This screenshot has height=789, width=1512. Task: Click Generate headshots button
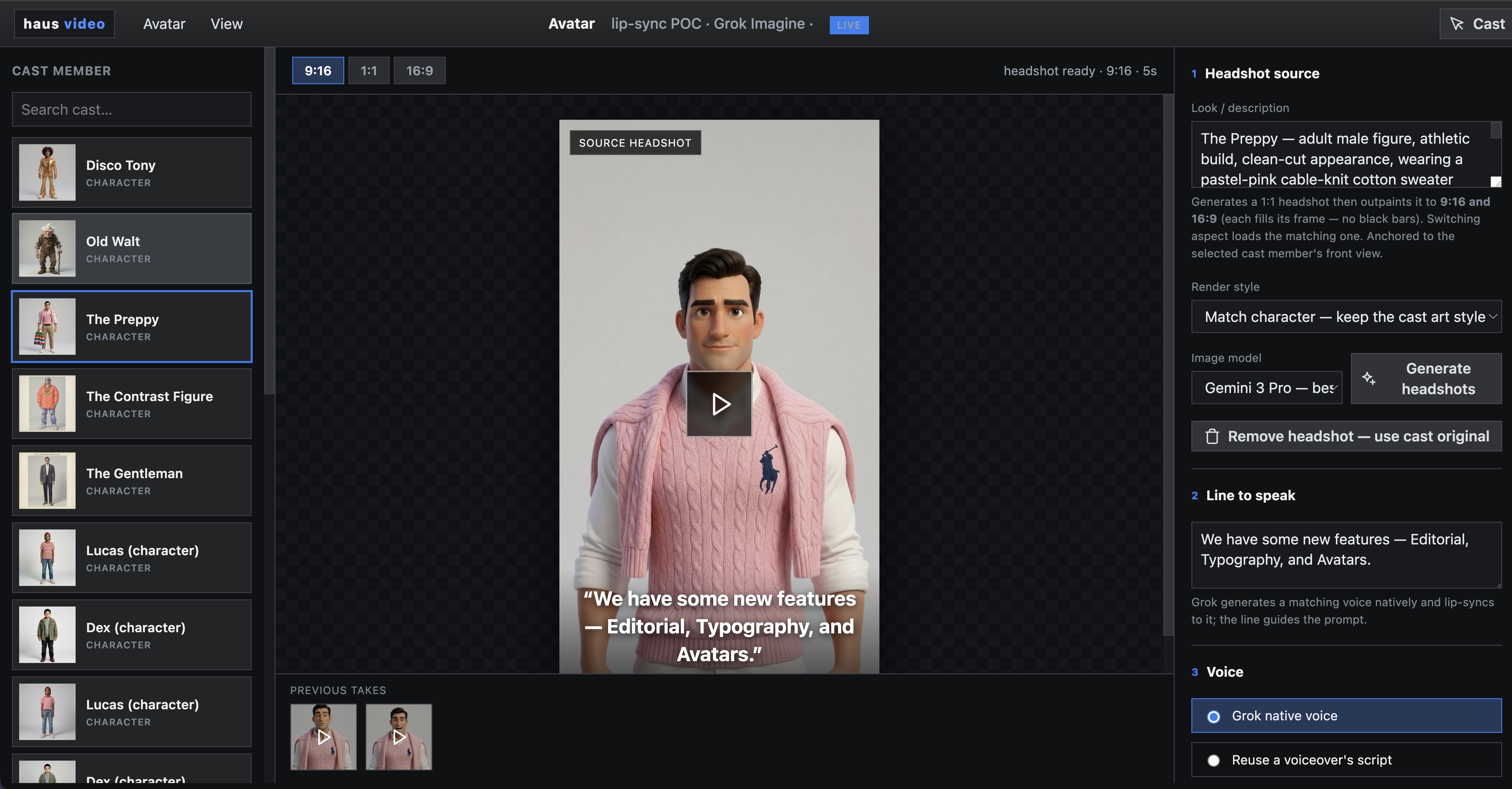(x=1426, y=378)
